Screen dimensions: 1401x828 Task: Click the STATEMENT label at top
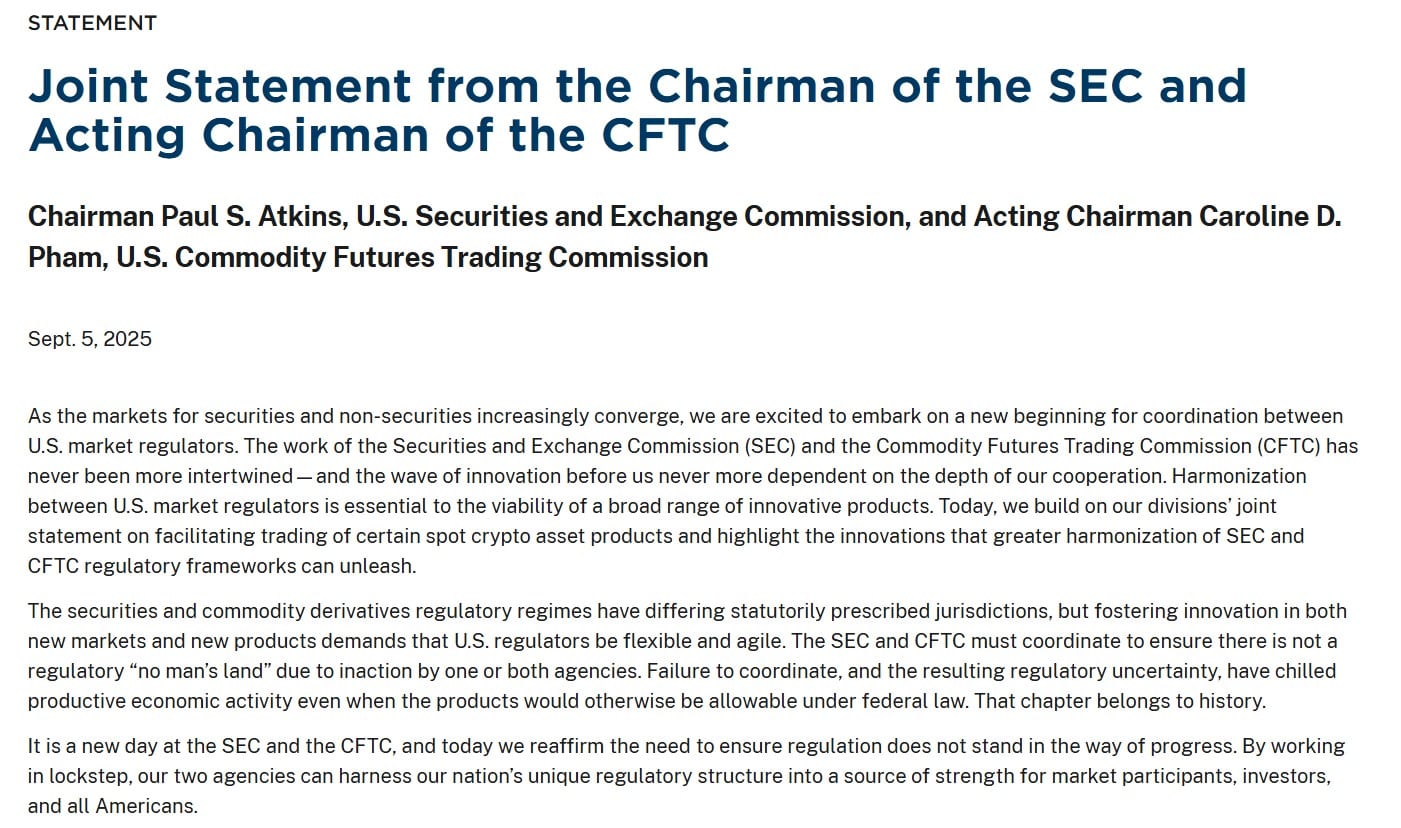(92, 23)
